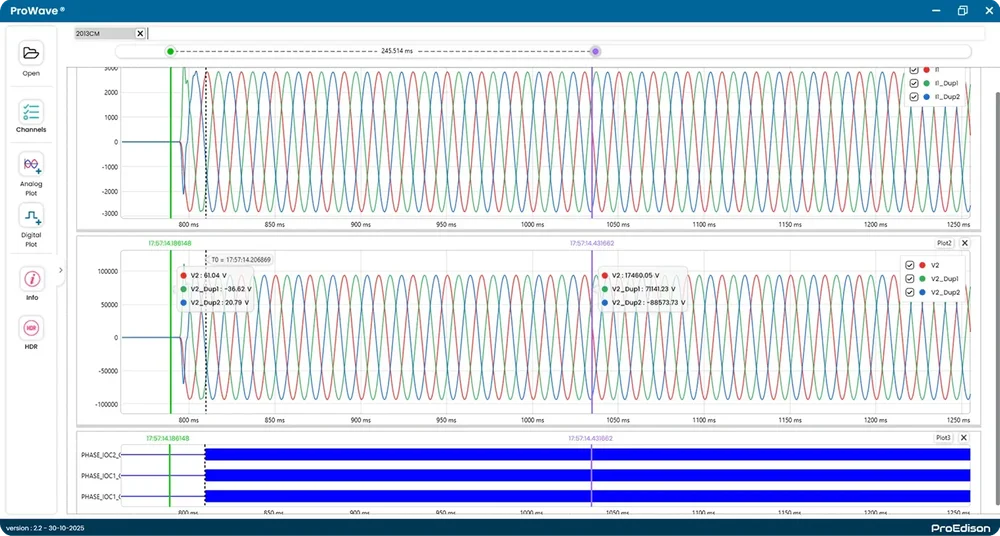Toggle the I1_Dup1 channel checkbox
This screenshot has width=1000, height=536.
[x=913, y=83]
